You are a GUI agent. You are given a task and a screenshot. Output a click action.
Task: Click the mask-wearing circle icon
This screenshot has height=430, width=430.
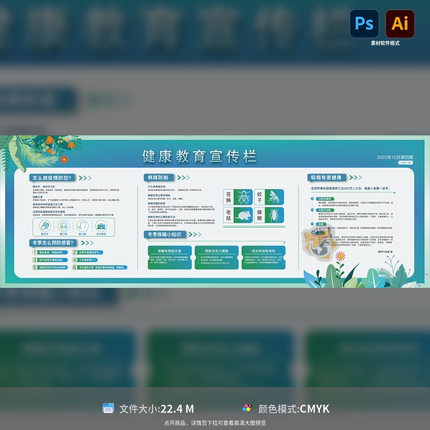[63, 226]
